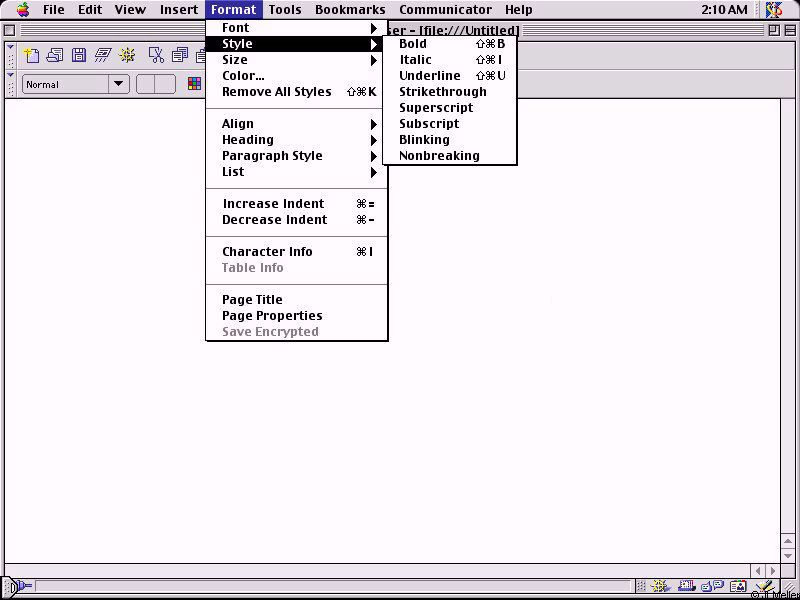Click the New document toolbar icon
The height and width of the screenshot is (600, 800).
coord(32,55)
